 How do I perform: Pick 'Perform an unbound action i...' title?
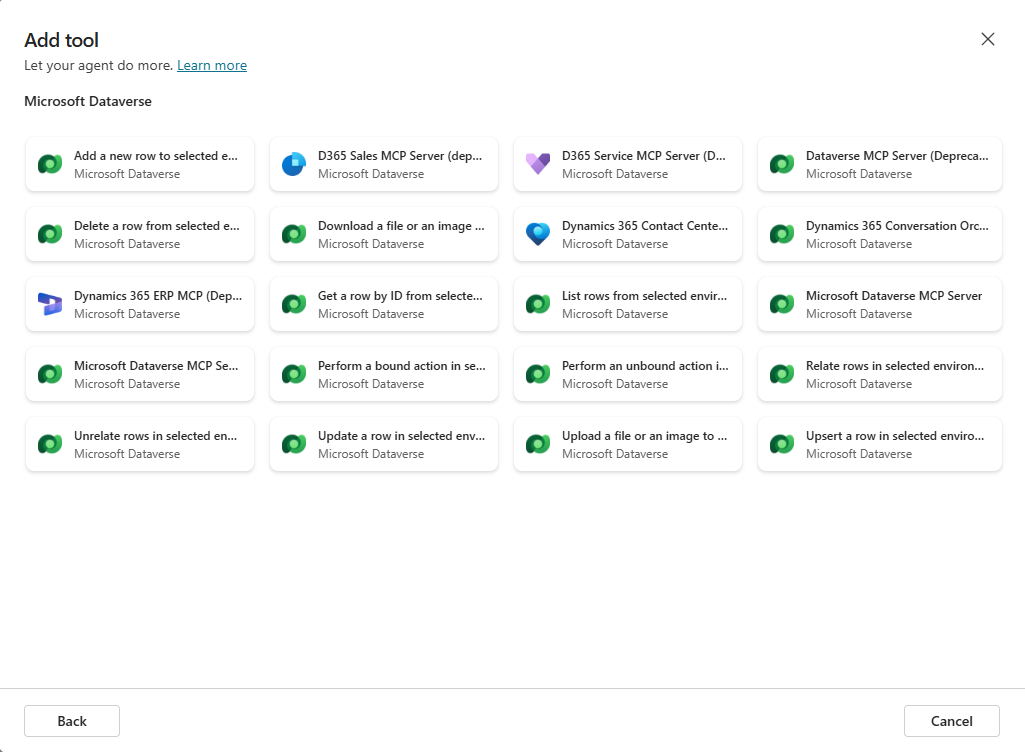coord(645,366)
